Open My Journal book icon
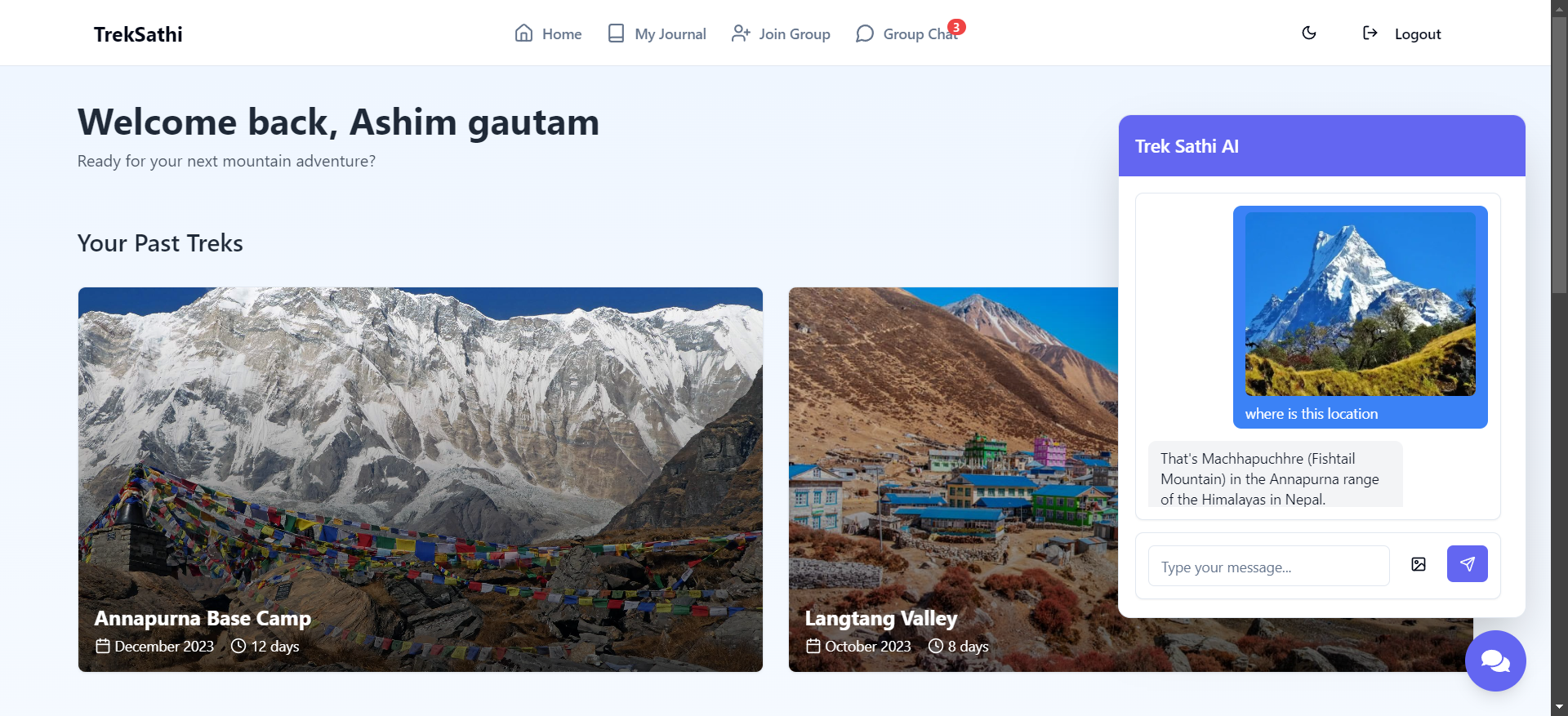 617,33
